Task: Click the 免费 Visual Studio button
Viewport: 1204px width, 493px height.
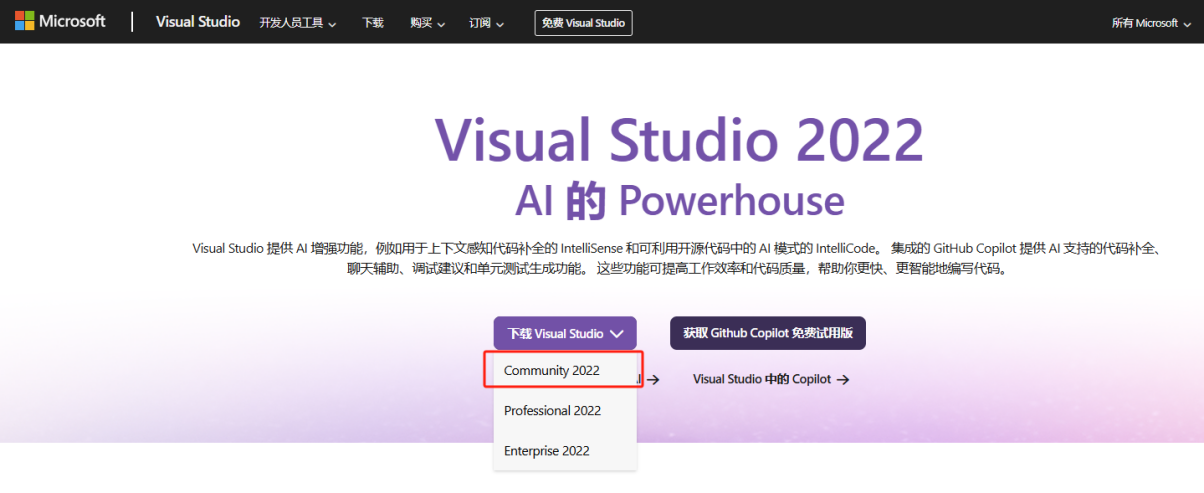Action: 584,22
